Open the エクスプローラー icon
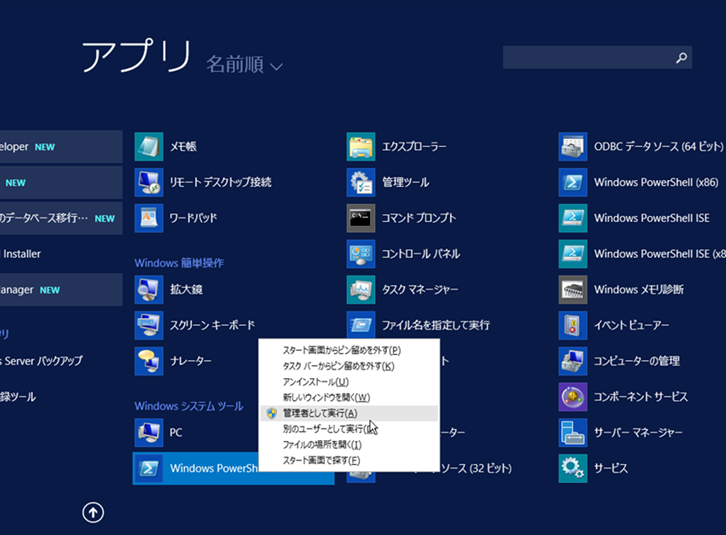This screenshot has width=726, height=535. [x=361, y=146]
